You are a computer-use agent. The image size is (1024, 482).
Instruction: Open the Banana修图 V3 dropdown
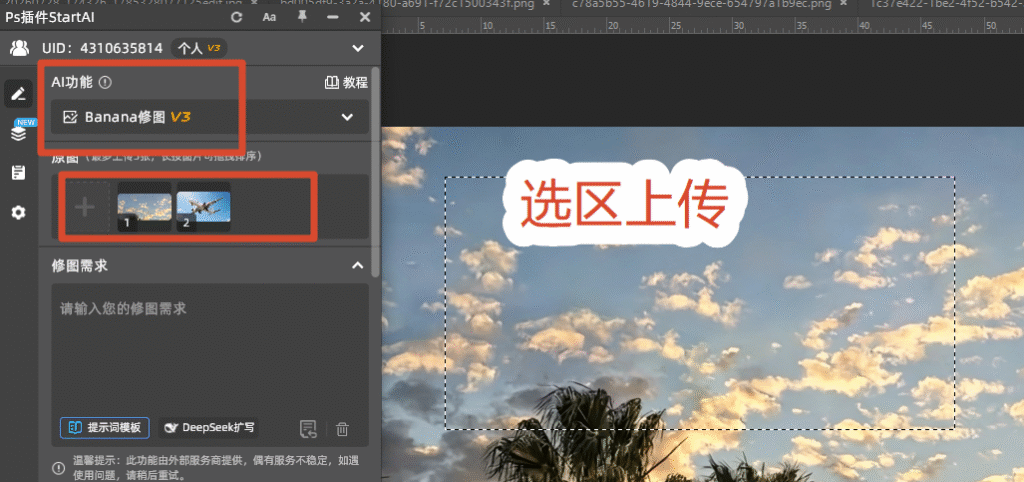tap(210, 117)
